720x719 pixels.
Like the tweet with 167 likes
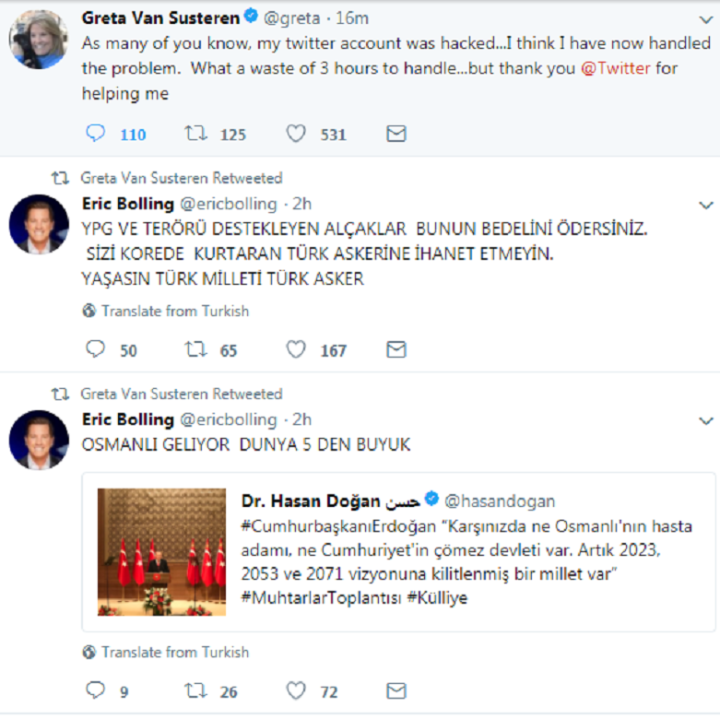point(296,349)
